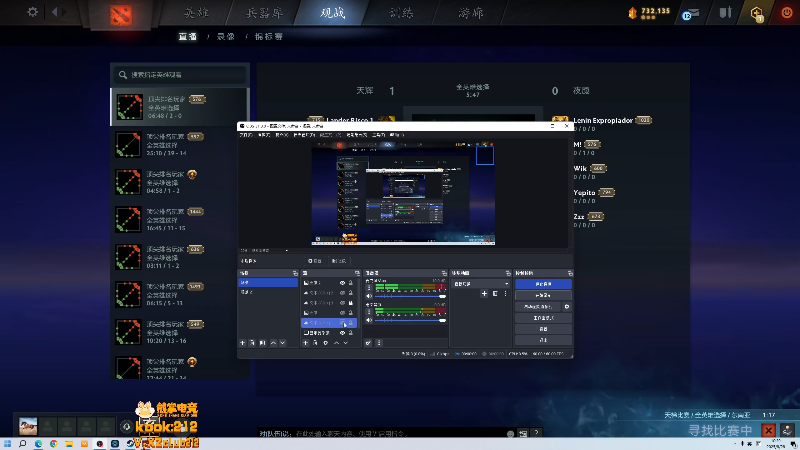Open scene filters icon in OBS Scenes toolbar

click(x=262, y=343)
